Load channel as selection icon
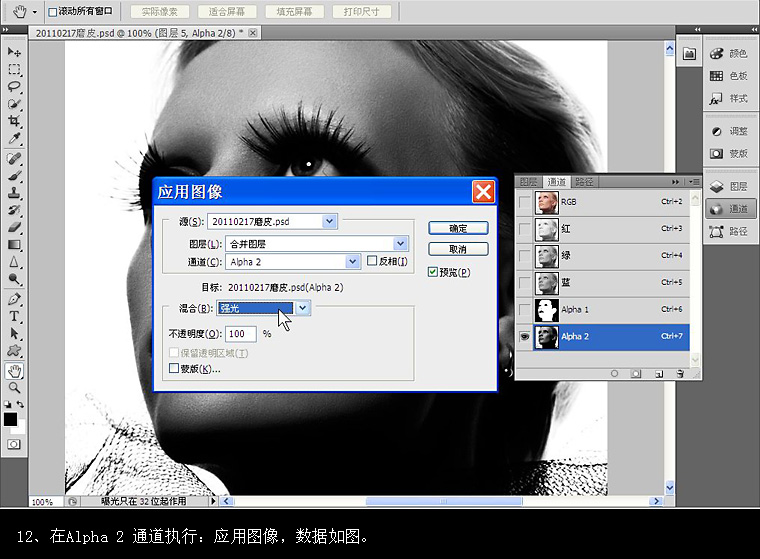The image size is (760, 559). (614, 373)
